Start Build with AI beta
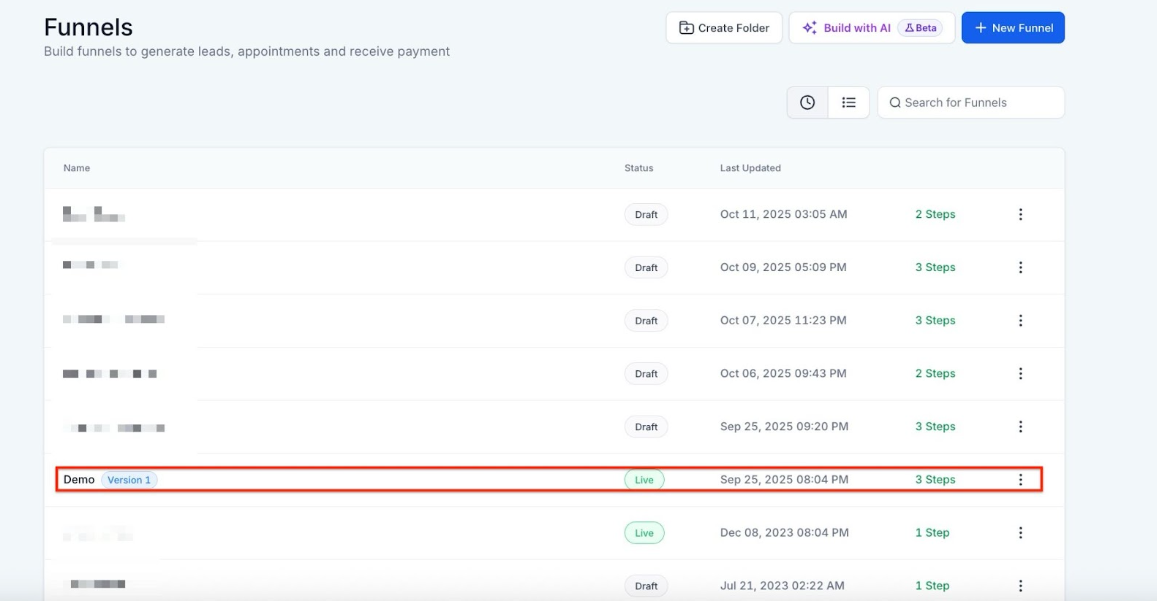Screen dimensions: 1157x601 coord(871,28)
